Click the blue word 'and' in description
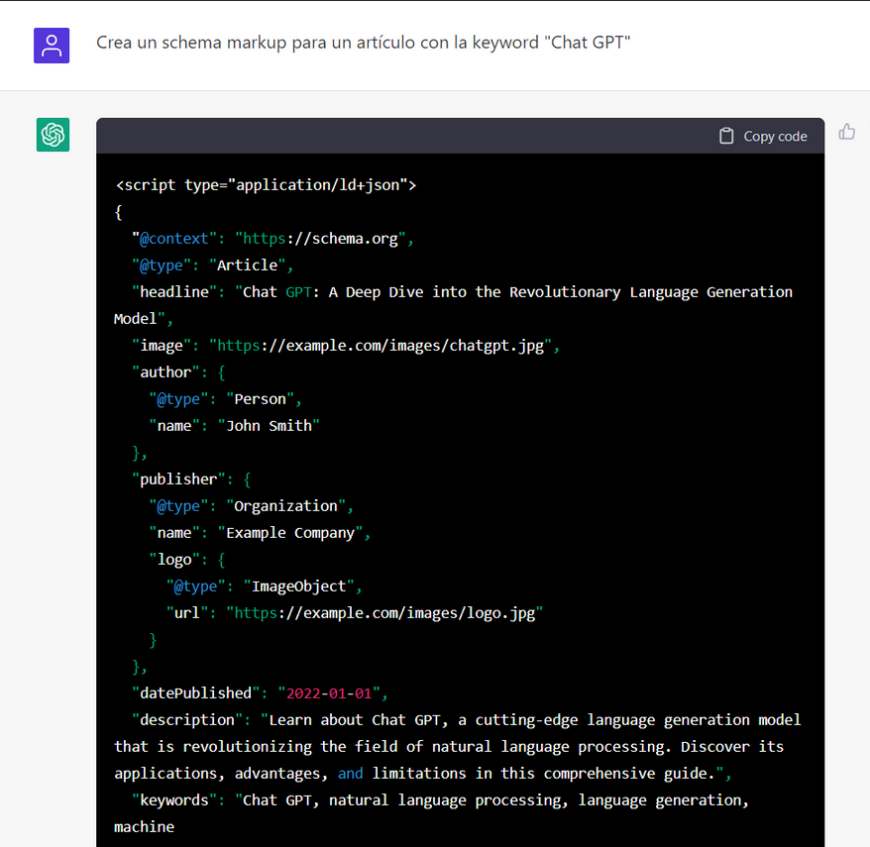 tap(350, 773)
